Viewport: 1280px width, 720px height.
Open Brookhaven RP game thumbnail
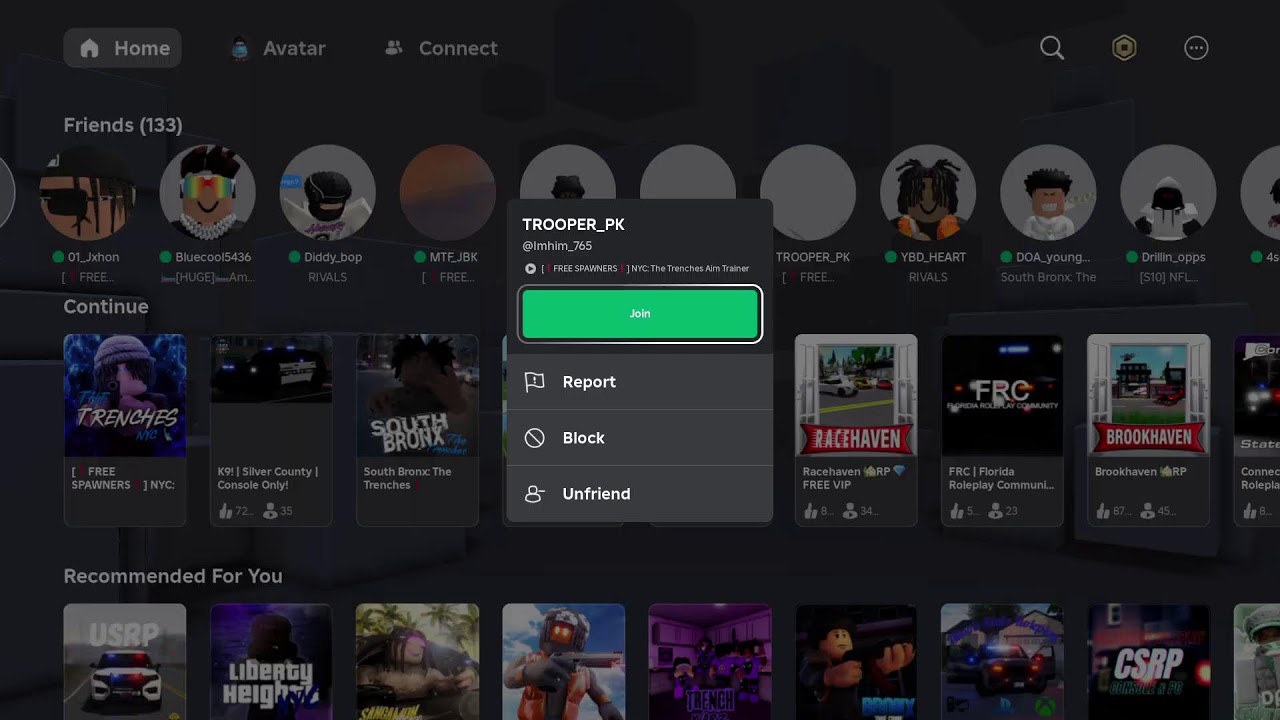tap(1148, 395)
